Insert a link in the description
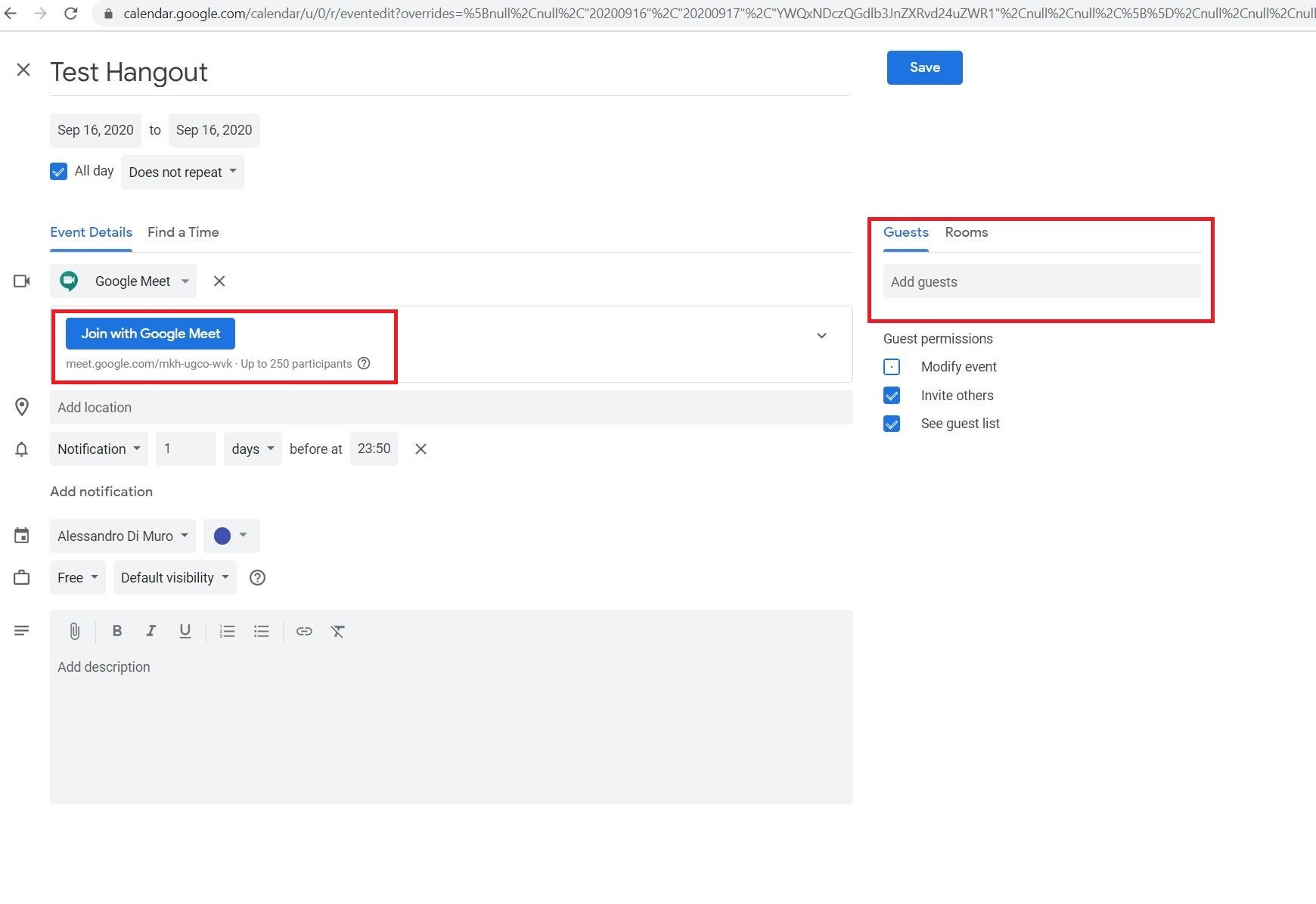The width and height of the screenshot is (1316, 904). pyautogui.click(x=304, y=631)
